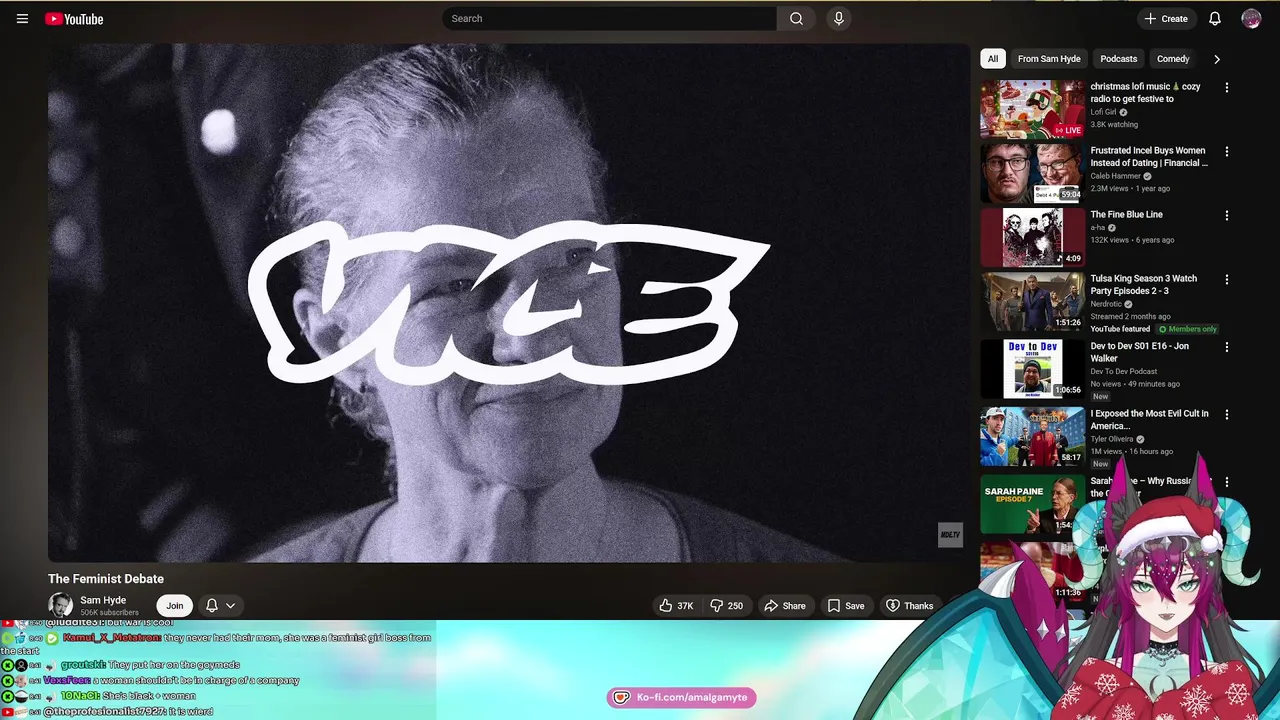Open the notifications bell in header
This screenshot has height=720, width=1280.
pyautogui.click(x=1214, y=18)
